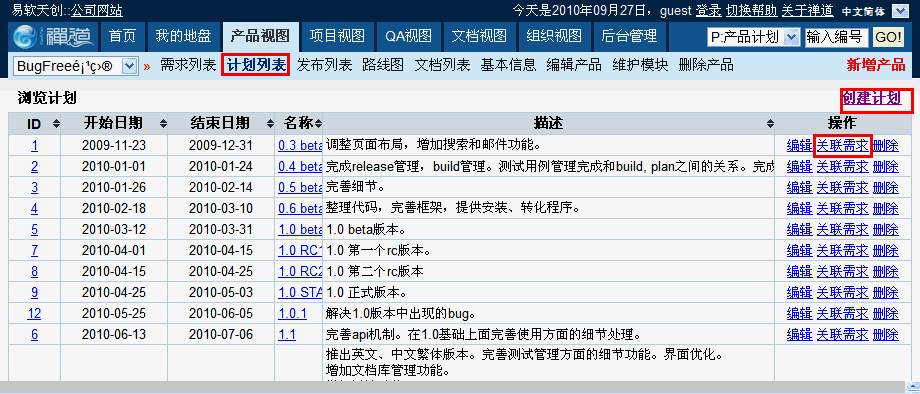Click 删除 for the 1.0 beta plan
Image resolution: width=920 pixels, height=394 pixels.
click(885, 229)
